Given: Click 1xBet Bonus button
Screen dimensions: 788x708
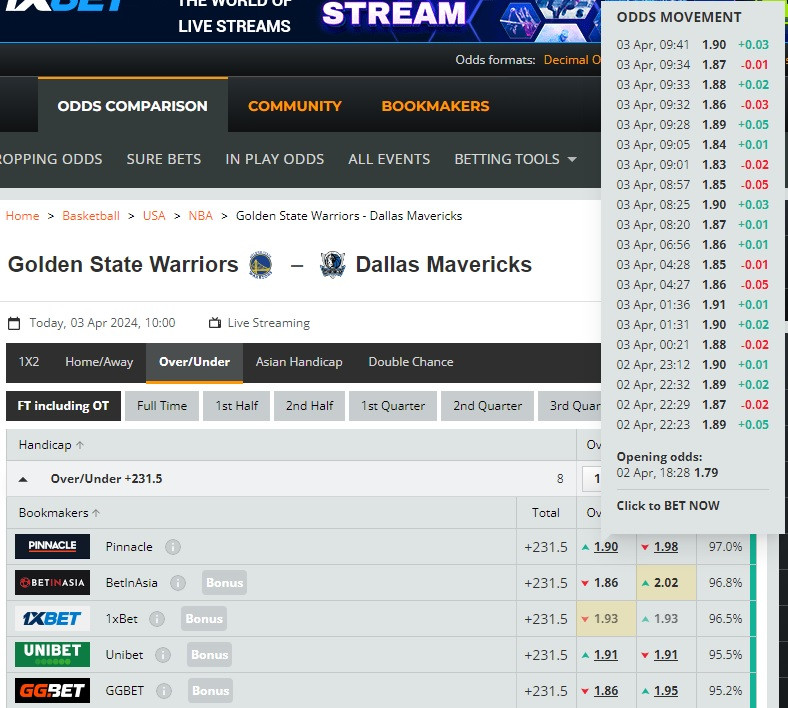Looking at the screenshot, I should 204,619.
